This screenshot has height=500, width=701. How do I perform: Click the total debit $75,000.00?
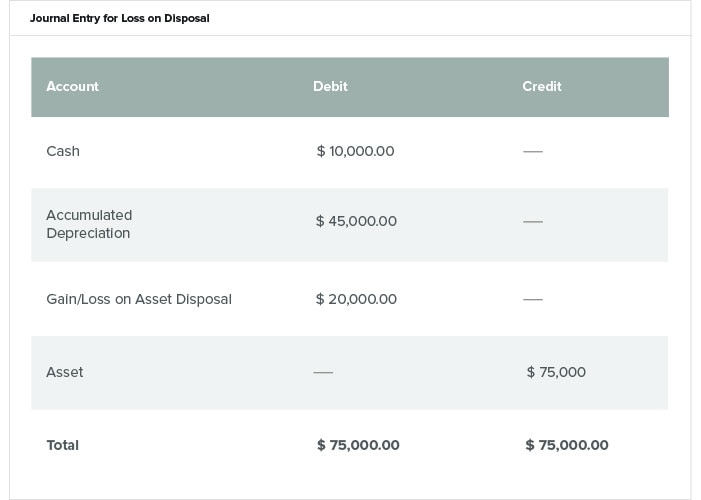(x=358, y=445)
